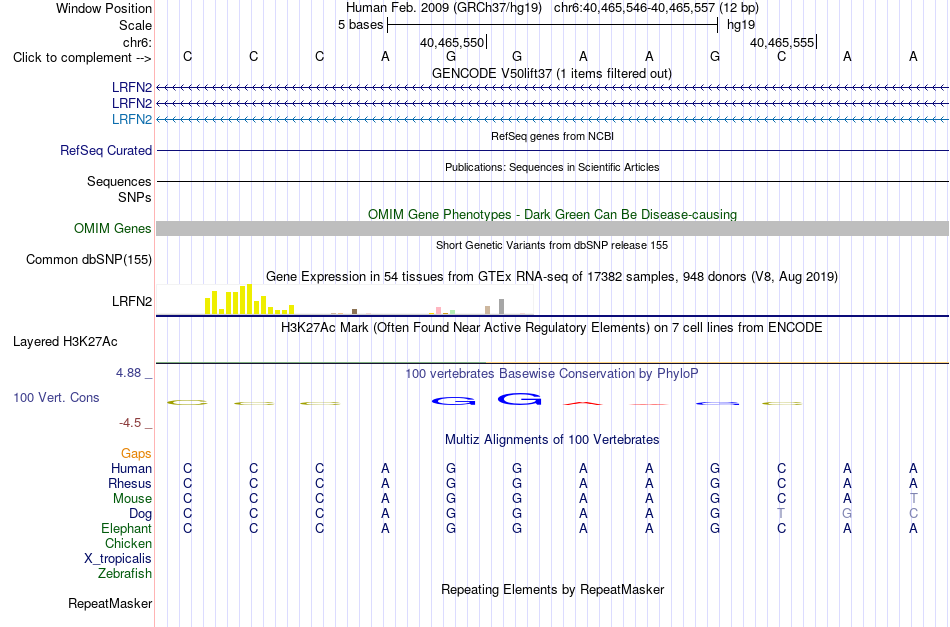The height and width of the screenshot is (627, 950).
Task: Click the yellow bars in the GTEx chart
Action: tap(249, 299)
